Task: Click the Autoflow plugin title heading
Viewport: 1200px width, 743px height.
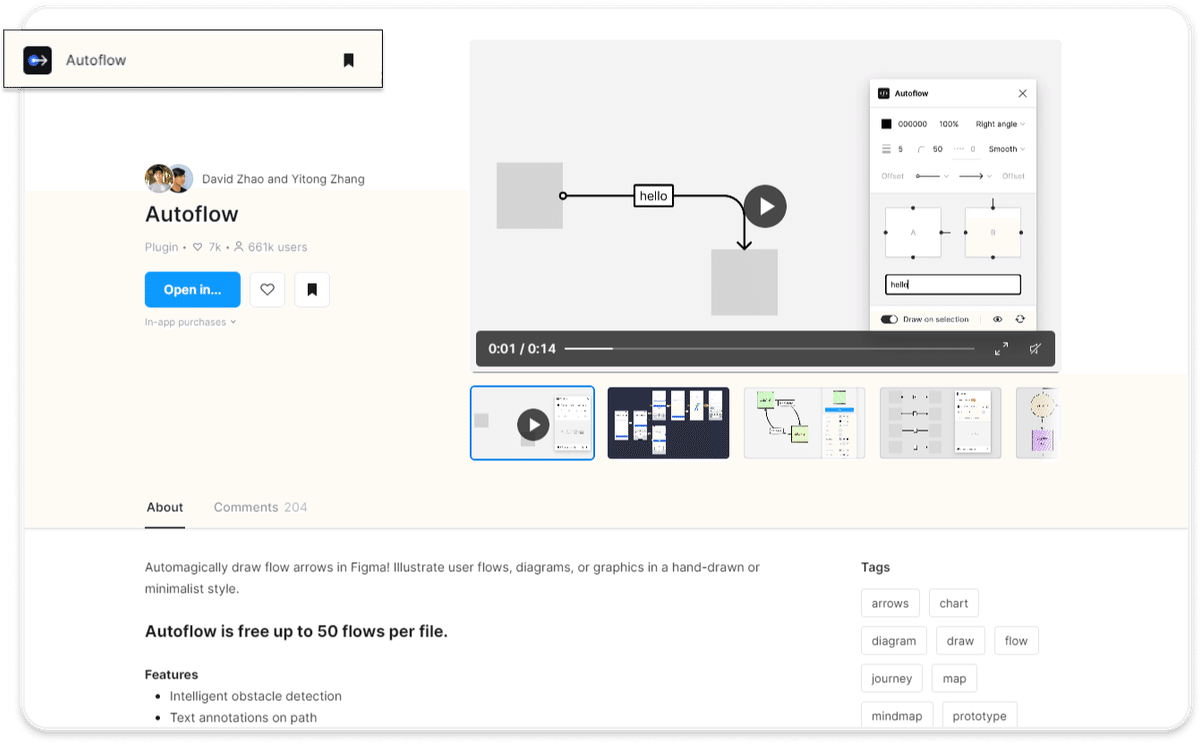Action: click(192, 214)
